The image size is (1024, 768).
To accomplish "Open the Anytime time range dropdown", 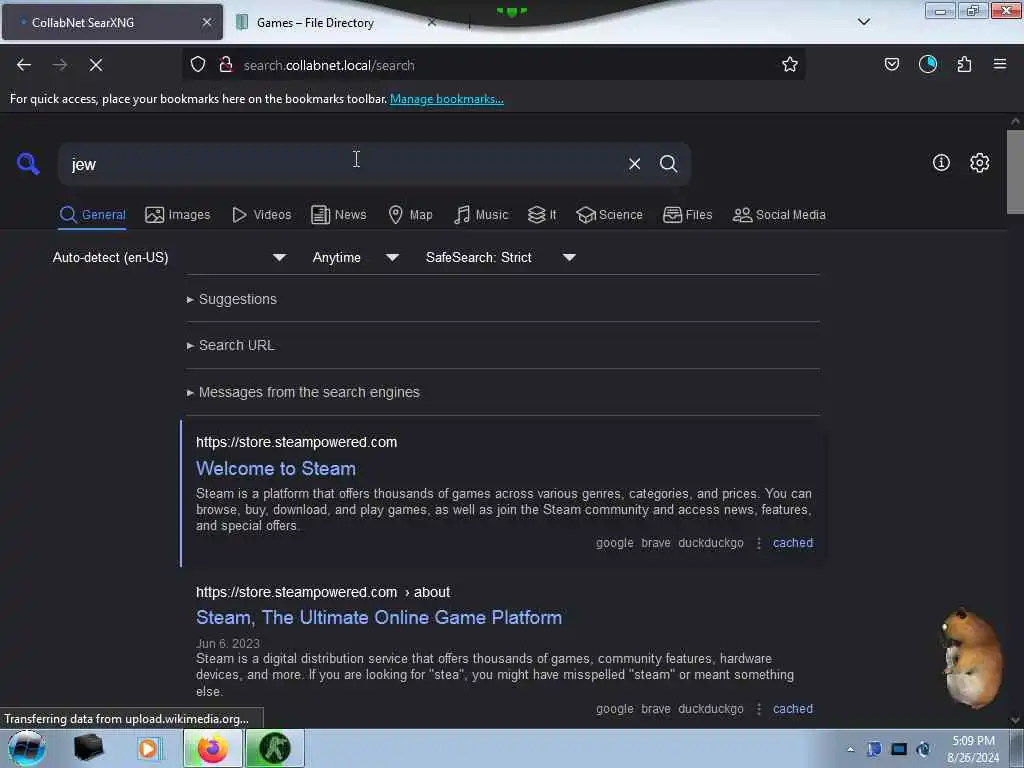I will (x=355, y=257).
